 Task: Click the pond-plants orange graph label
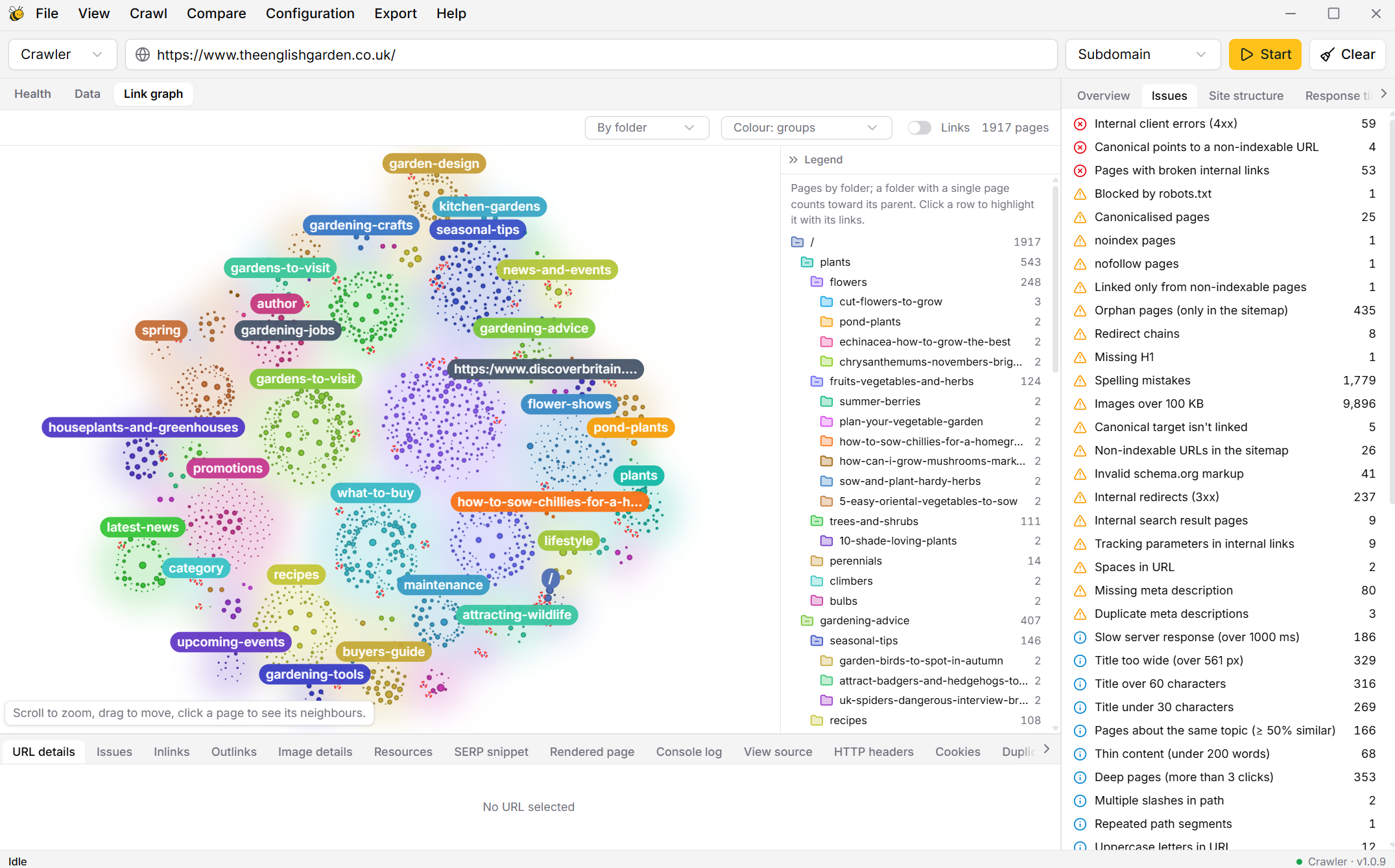click(x=630, y=427)
